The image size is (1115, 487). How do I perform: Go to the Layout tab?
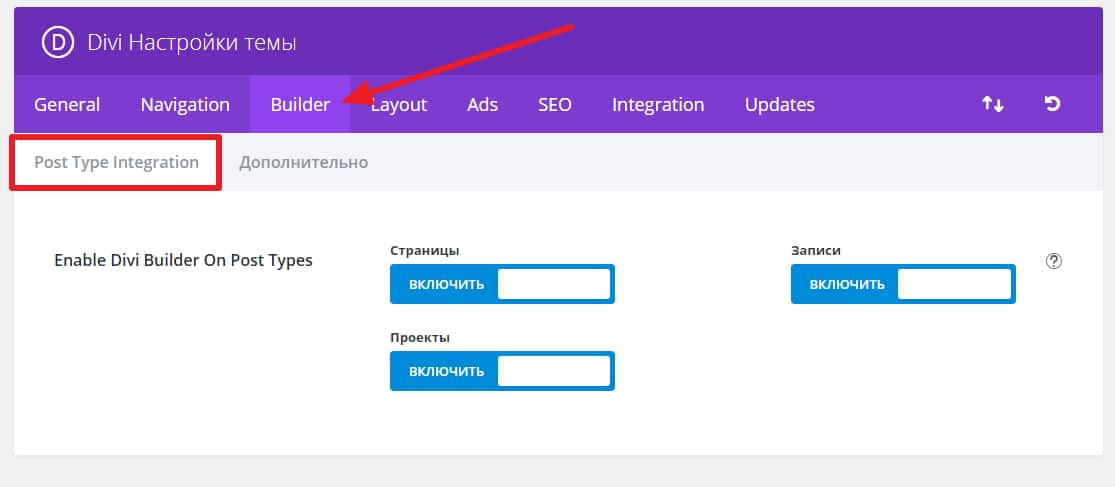click(x=400, y=104)
